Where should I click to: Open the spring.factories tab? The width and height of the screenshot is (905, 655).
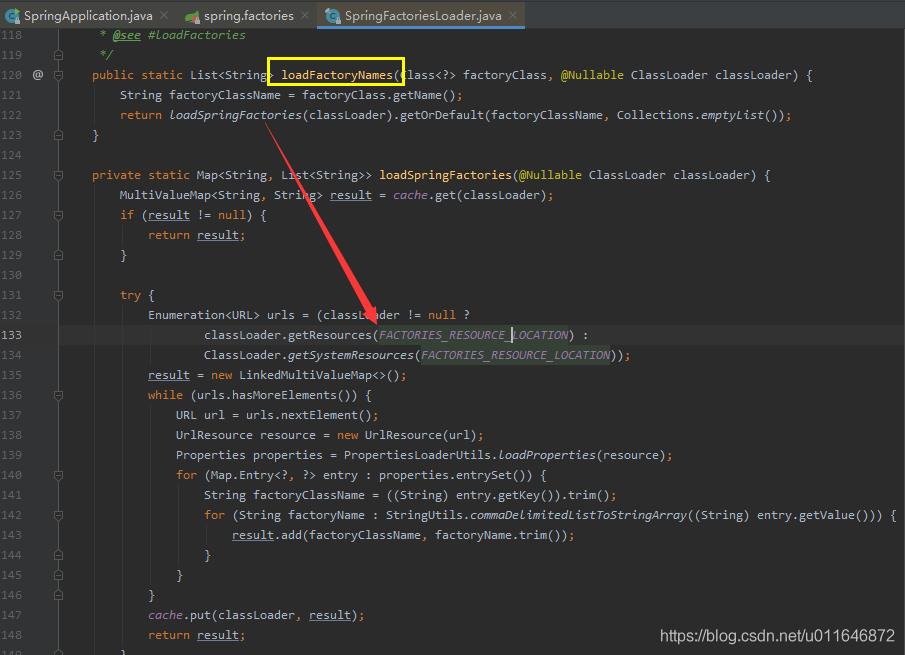coord(249,15)
